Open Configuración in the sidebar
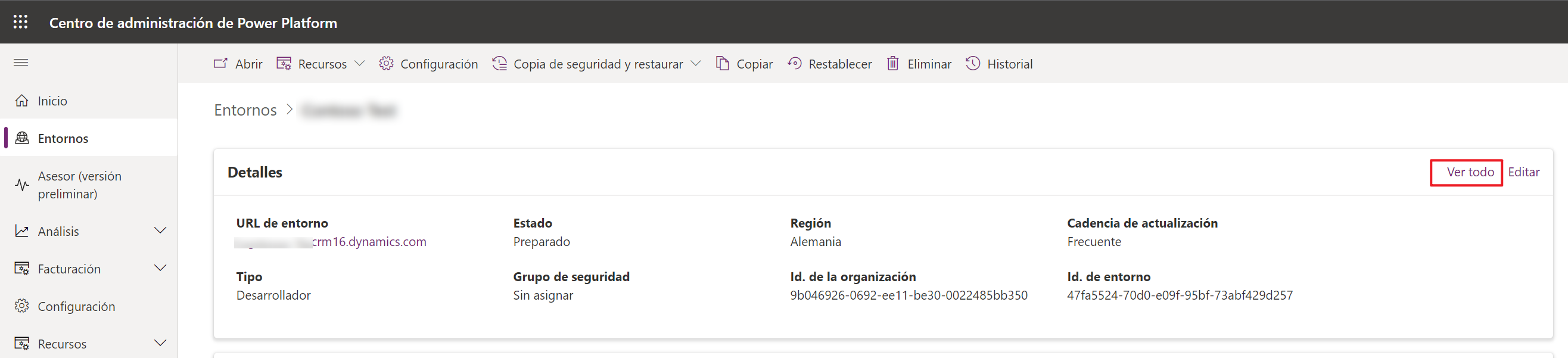 click(x=89, y=306)
